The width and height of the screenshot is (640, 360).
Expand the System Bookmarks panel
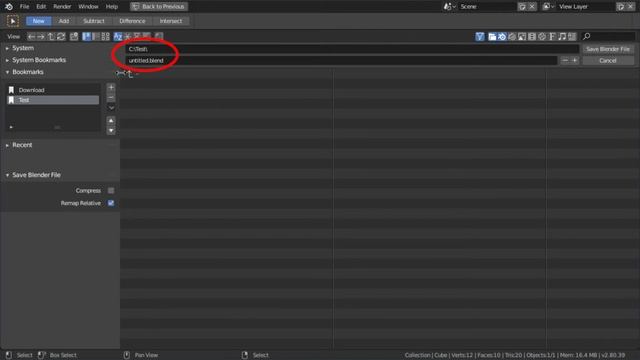click(x=39, y=60)
